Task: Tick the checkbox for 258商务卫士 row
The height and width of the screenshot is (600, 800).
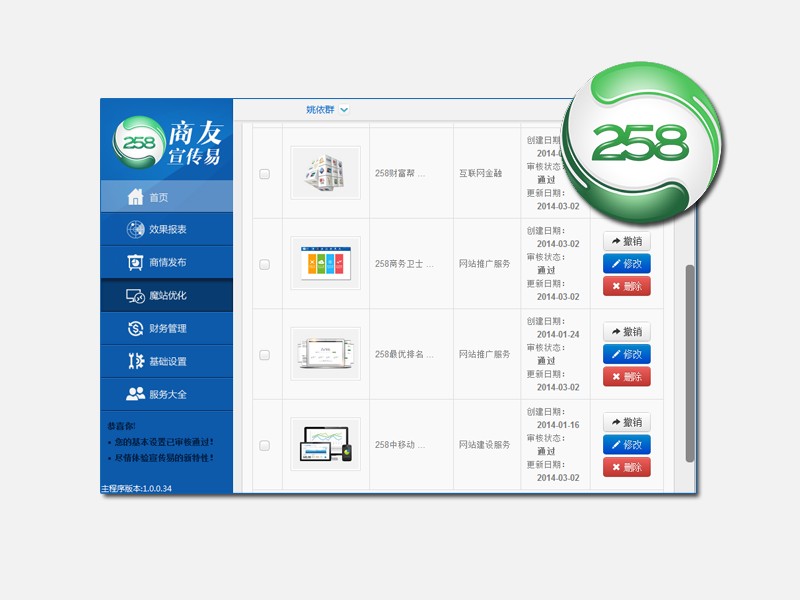Action: click(265, 265)
